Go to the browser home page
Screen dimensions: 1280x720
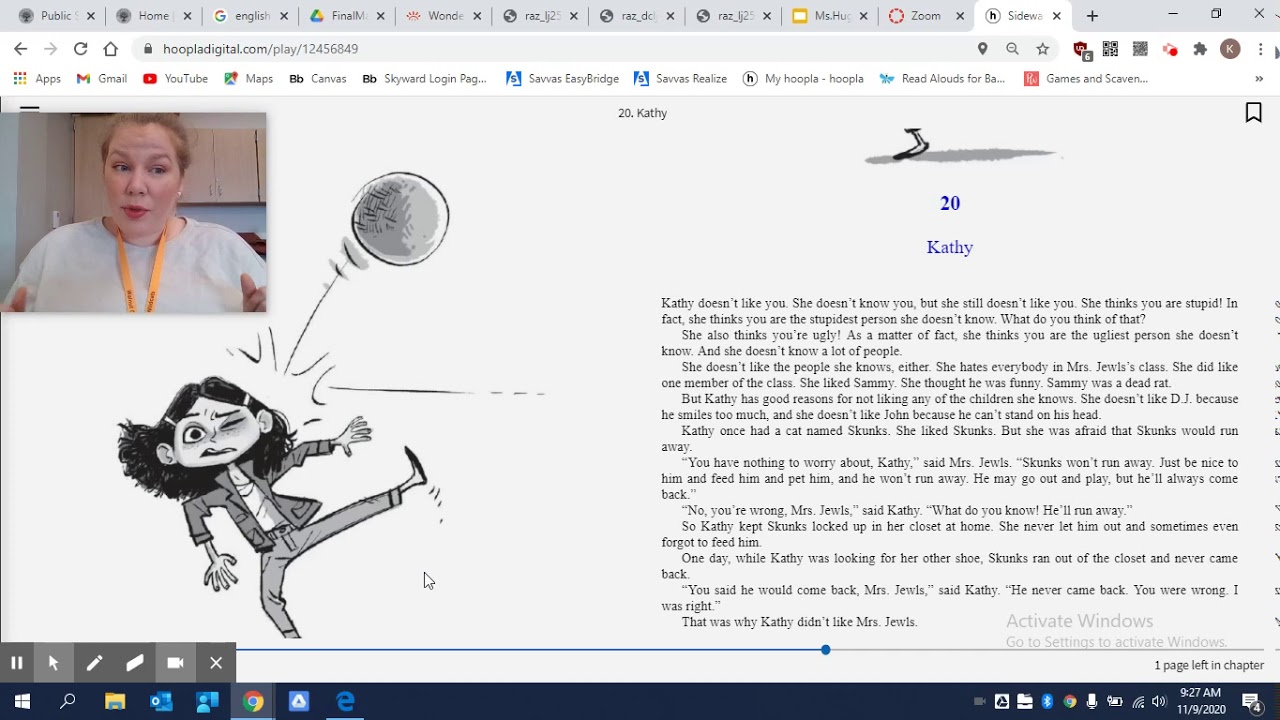[110, 48]
